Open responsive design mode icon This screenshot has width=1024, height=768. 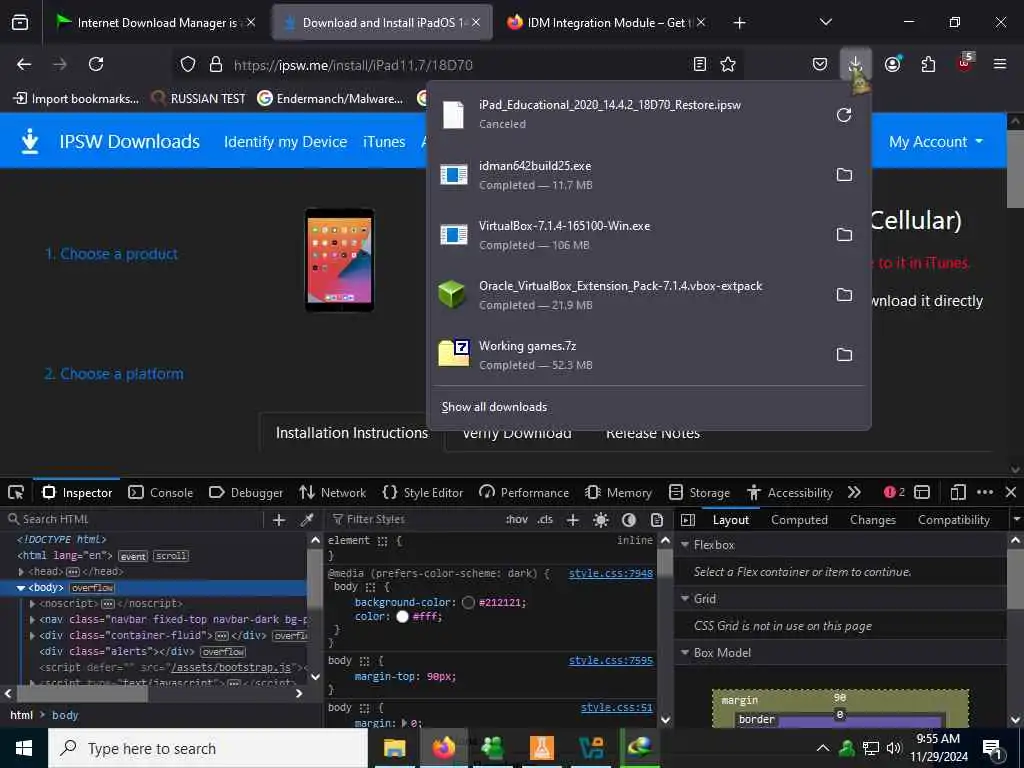coord(958,492)
